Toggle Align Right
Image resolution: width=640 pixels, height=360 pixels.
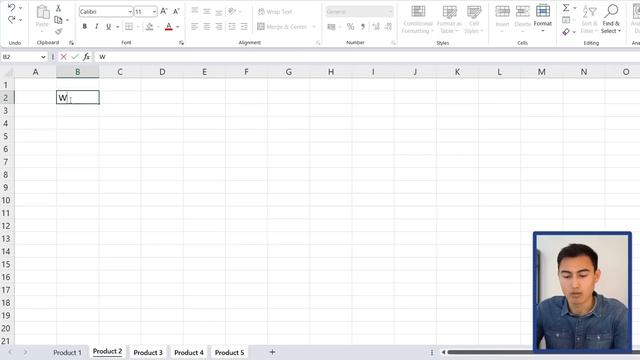click(219, 27)
